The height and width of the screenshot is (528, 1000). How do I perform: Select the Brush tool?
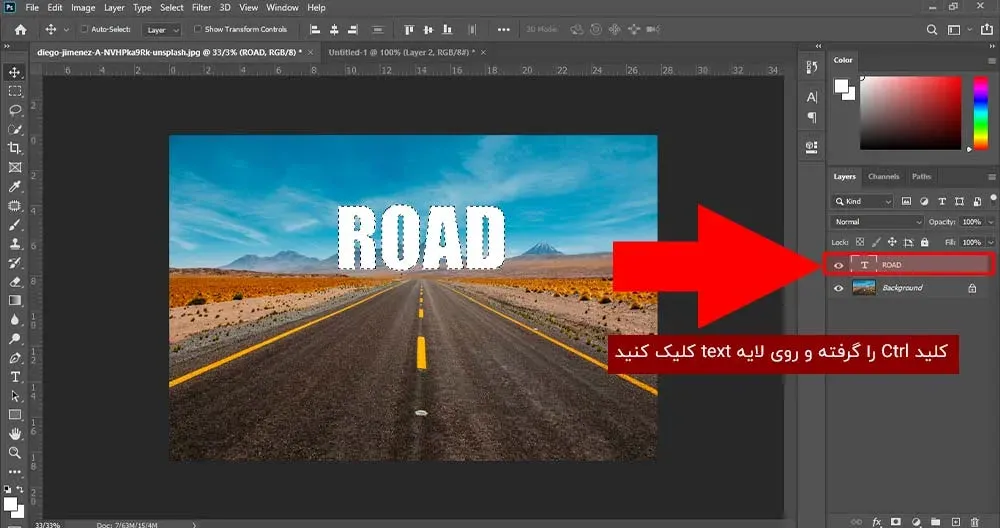15,224
